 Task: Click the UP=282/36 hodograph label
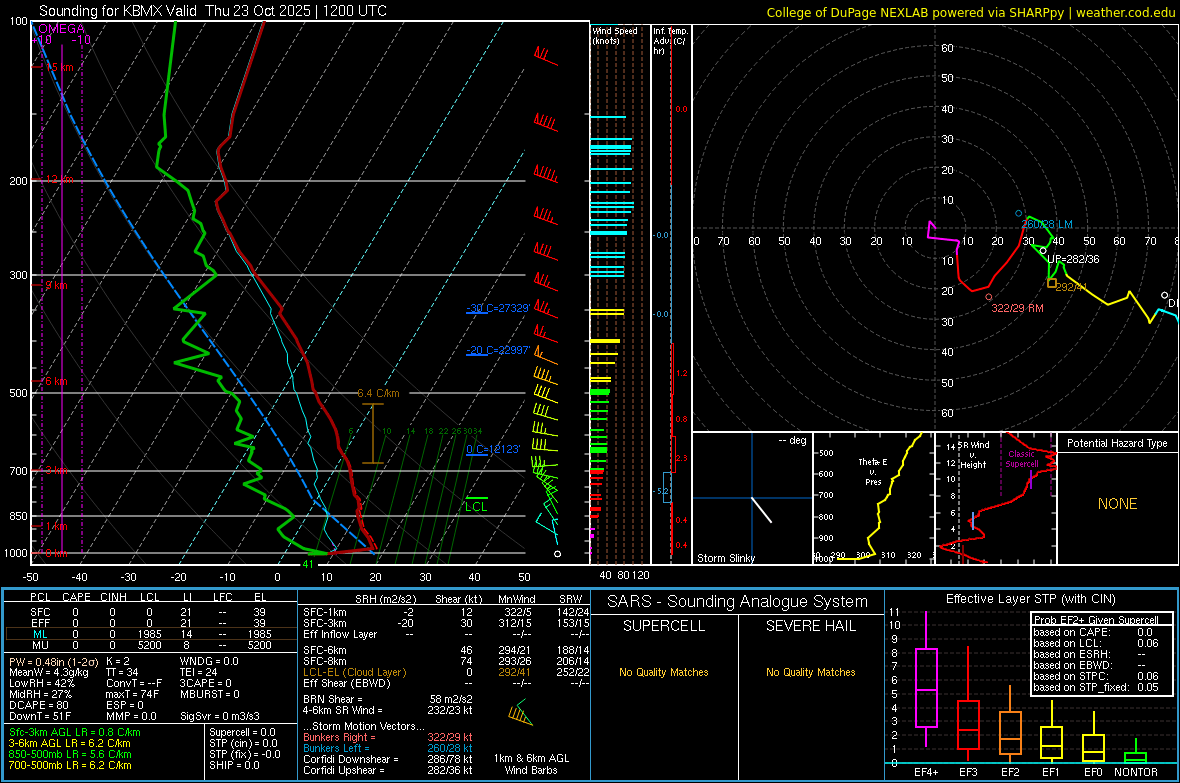coord(1073,259)
